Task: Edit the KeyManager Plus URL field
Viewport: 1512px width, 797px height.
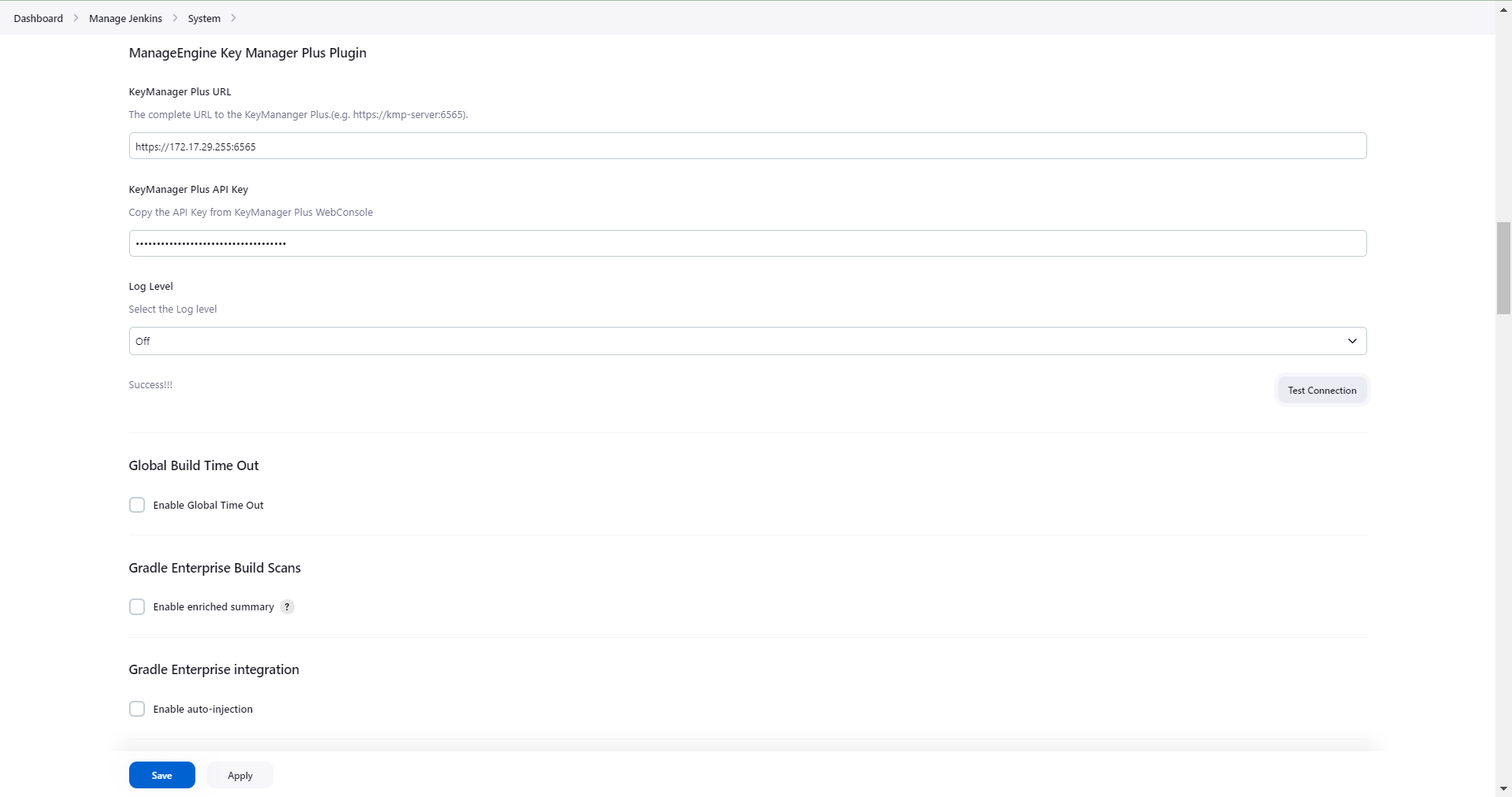Action: 747,146
